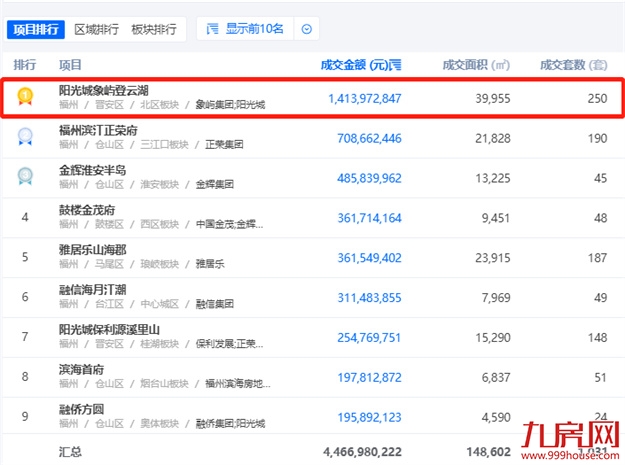Click 北区板块 in the first row

pos(159,105)
